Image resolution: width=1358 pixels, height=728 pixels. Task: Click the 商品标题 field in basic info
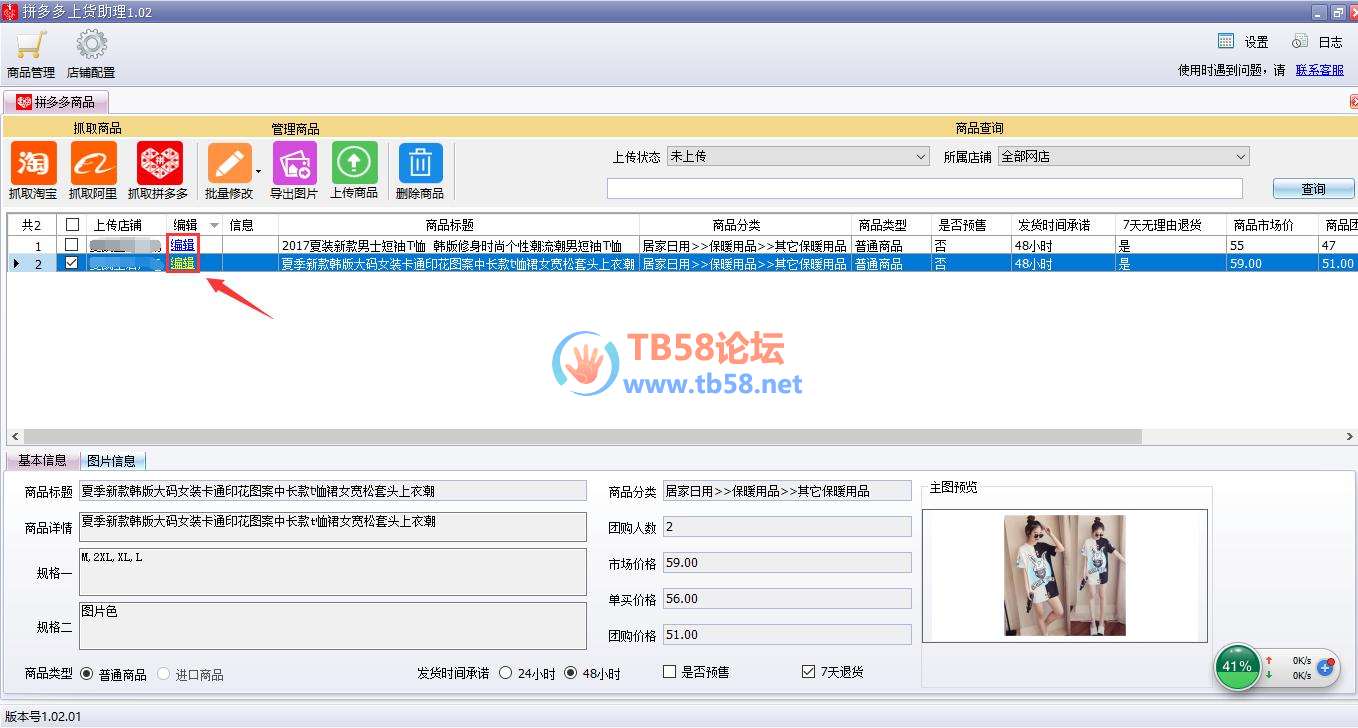(332, 491)
